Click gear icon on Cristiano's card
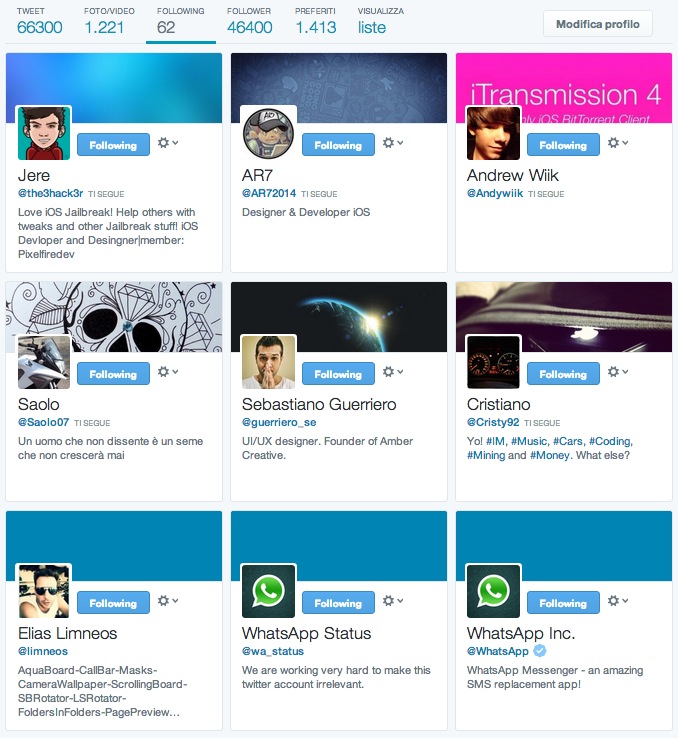The image size is (678, 738). click(x=617, y=372)
